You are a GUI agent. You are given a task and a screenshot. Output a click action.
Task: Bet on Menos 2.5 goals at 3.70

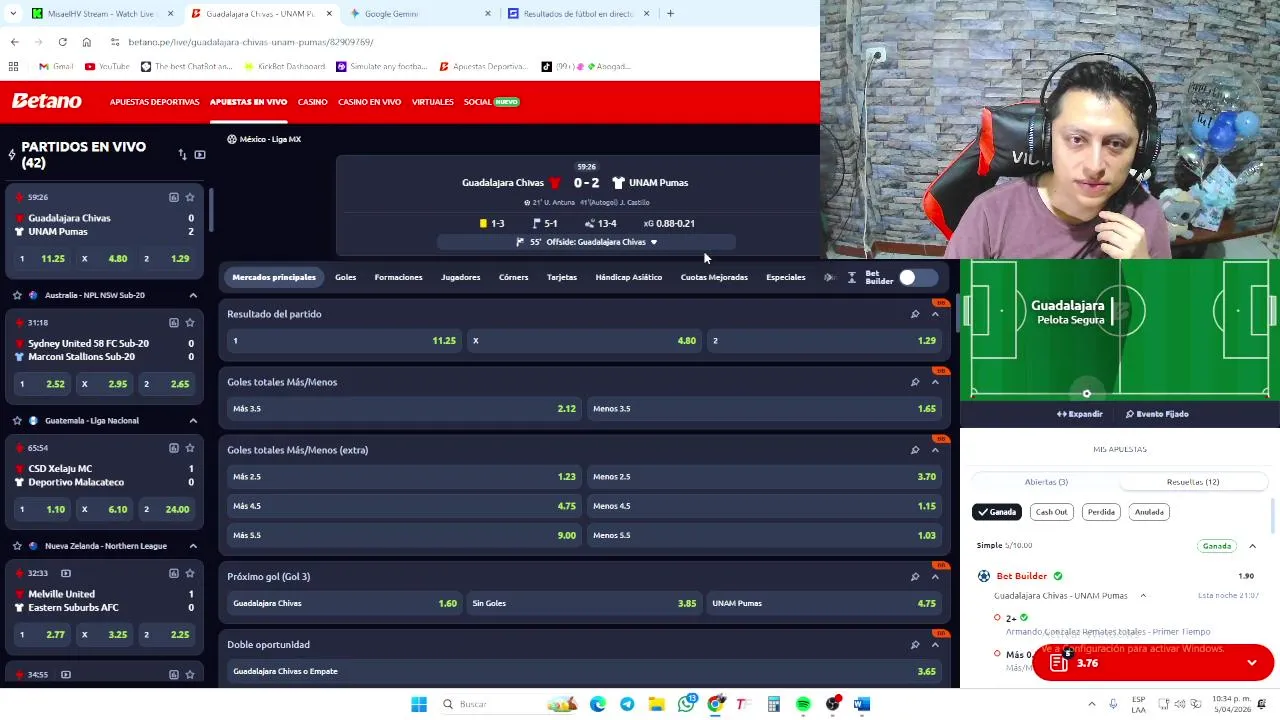[x=764, y=477]
